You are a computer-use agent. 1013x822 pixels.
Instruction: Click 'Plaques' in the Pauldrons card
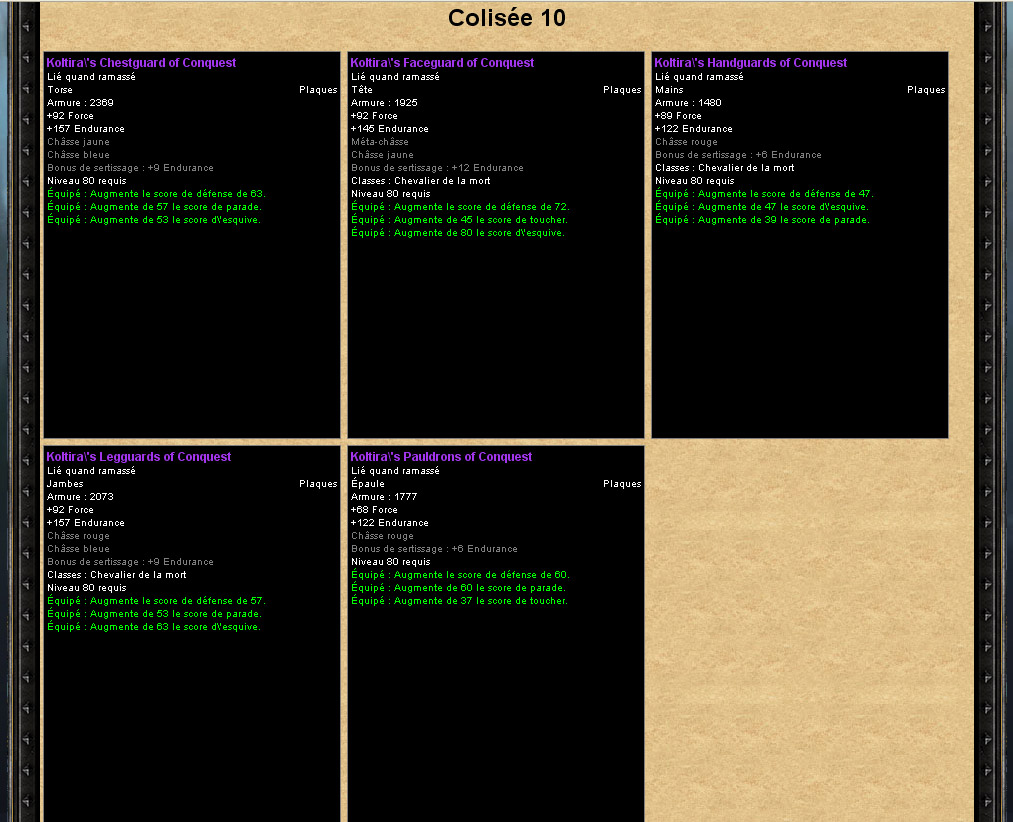click(622, 484)
